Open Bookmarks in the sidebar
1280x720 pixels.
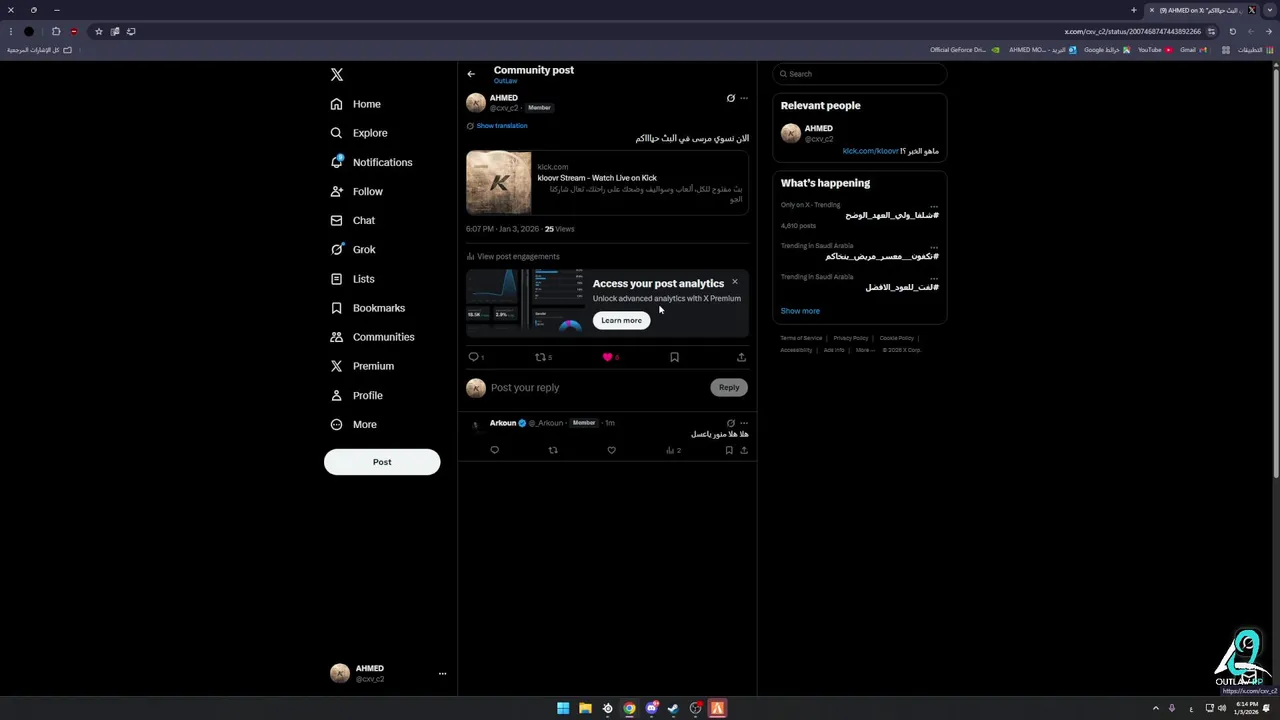[x=367, y=308]
